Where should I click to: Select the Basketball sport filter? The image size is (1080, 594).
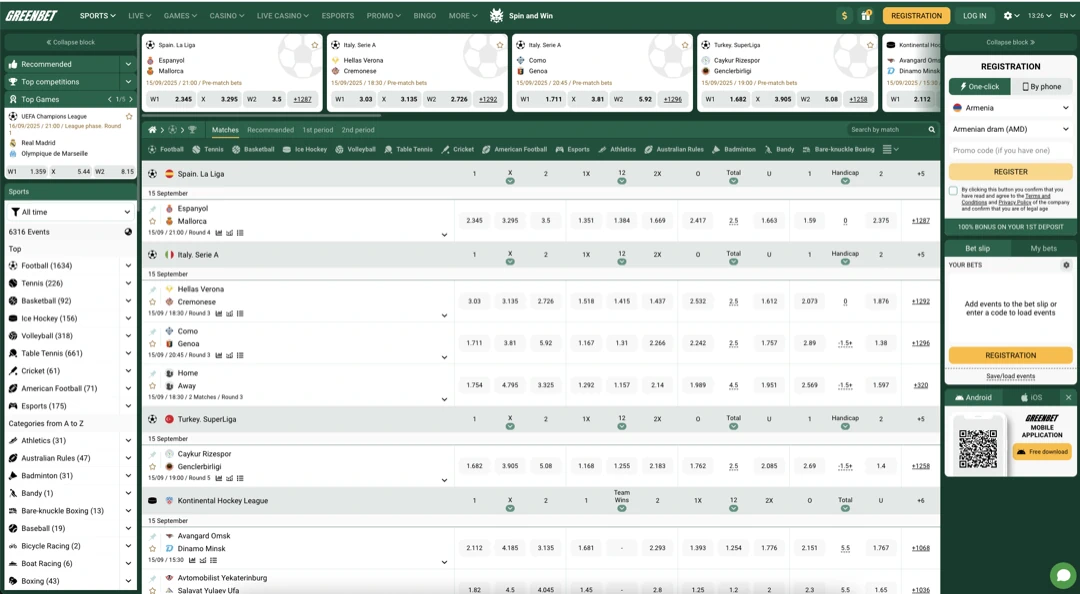pyautogui.click(x=253, y=150)
